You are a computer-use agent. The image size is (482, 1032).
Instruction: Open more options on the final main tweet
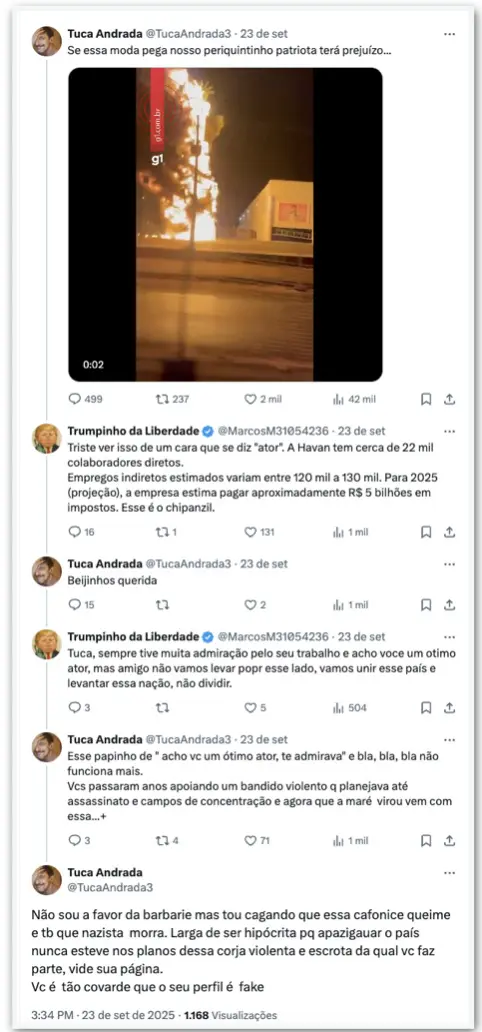click(x=450, y=873)
